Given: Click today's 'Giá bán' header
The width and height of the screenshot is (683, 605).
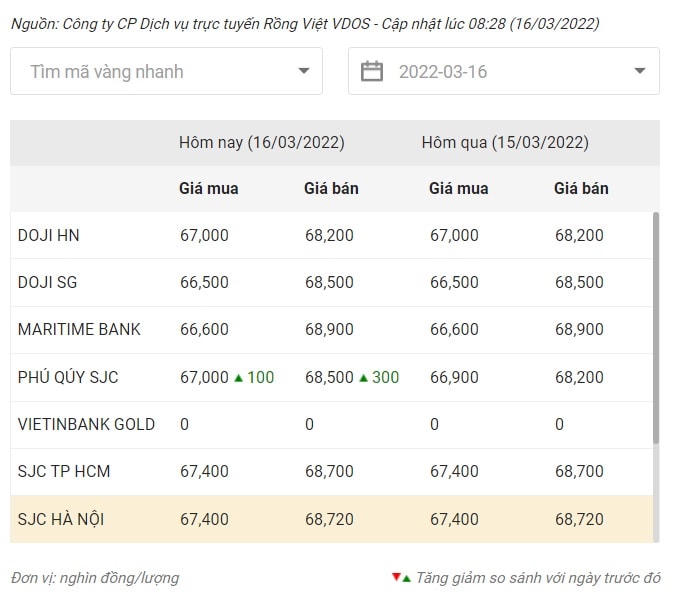Looking at the screenshot, I should click(331, 189).
